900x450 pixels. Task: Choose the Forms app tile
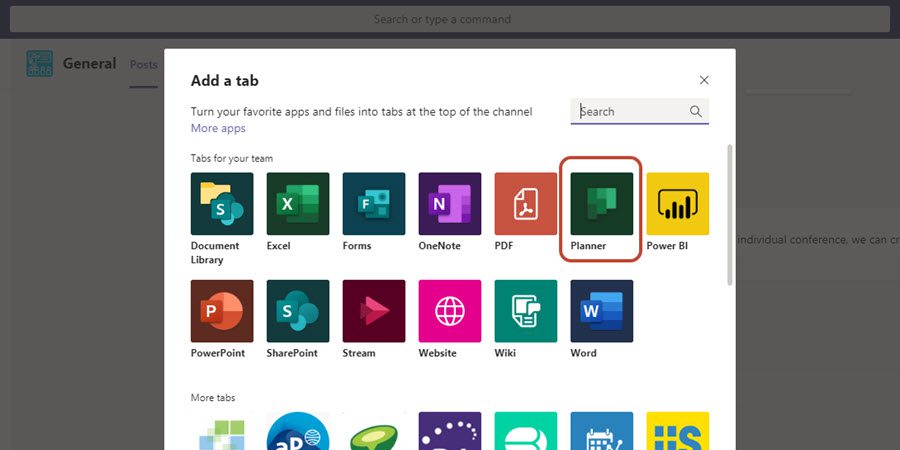coord(374,204)
